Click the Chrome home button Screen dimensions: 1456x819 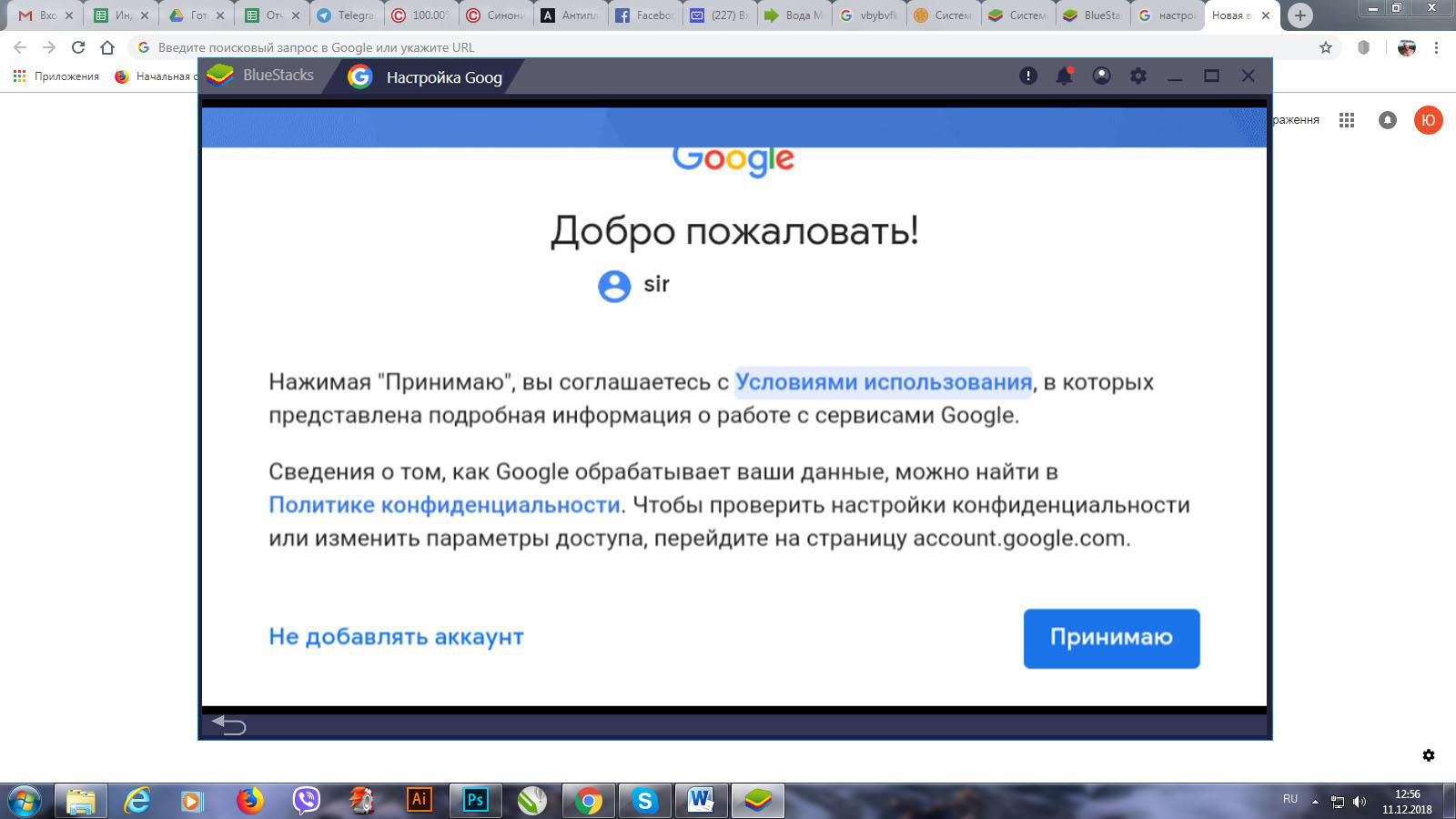pyautogui.click(x=107, y=47)
